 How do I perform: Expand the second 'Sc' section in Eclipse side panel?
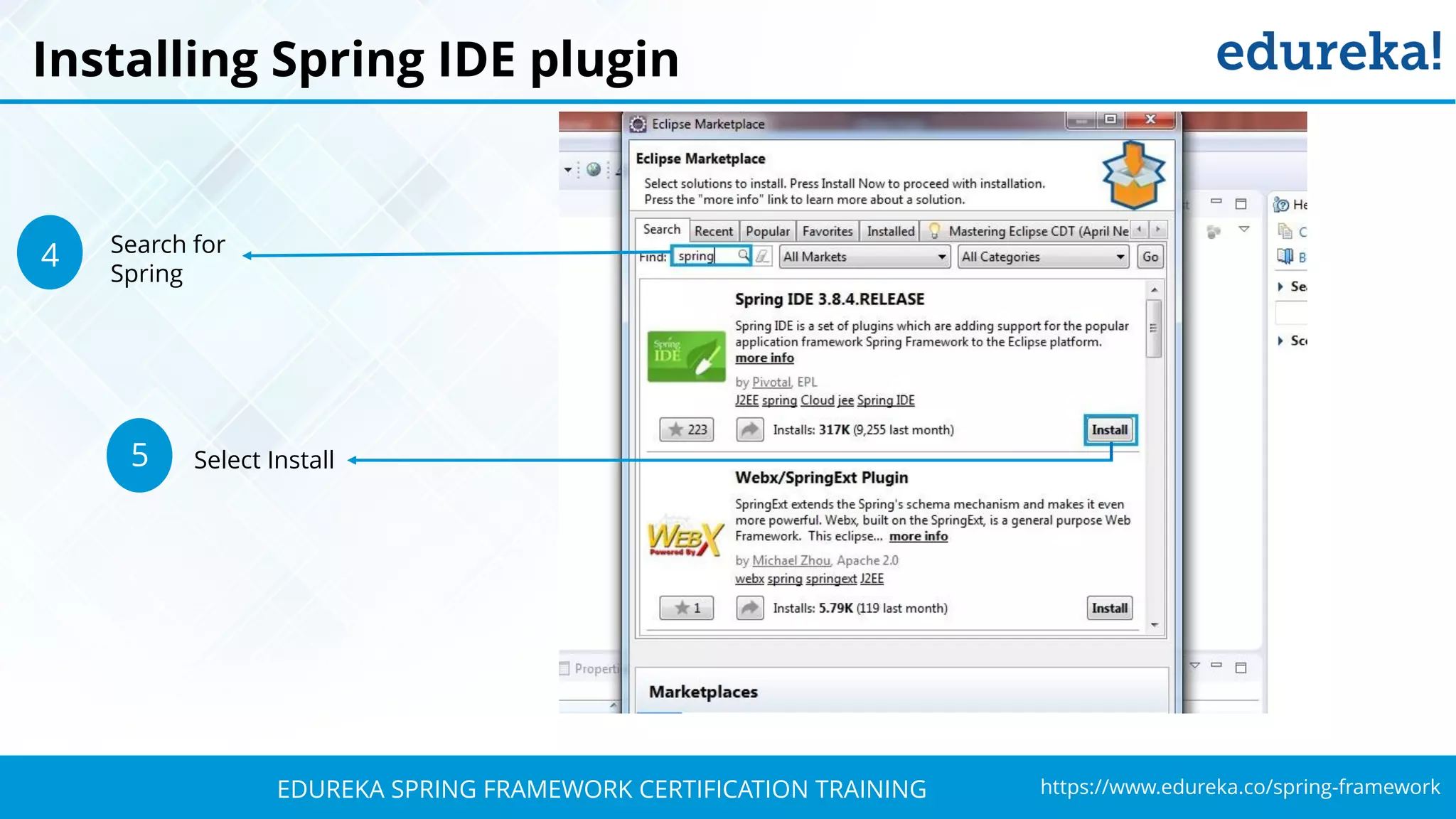[1280, 341]
